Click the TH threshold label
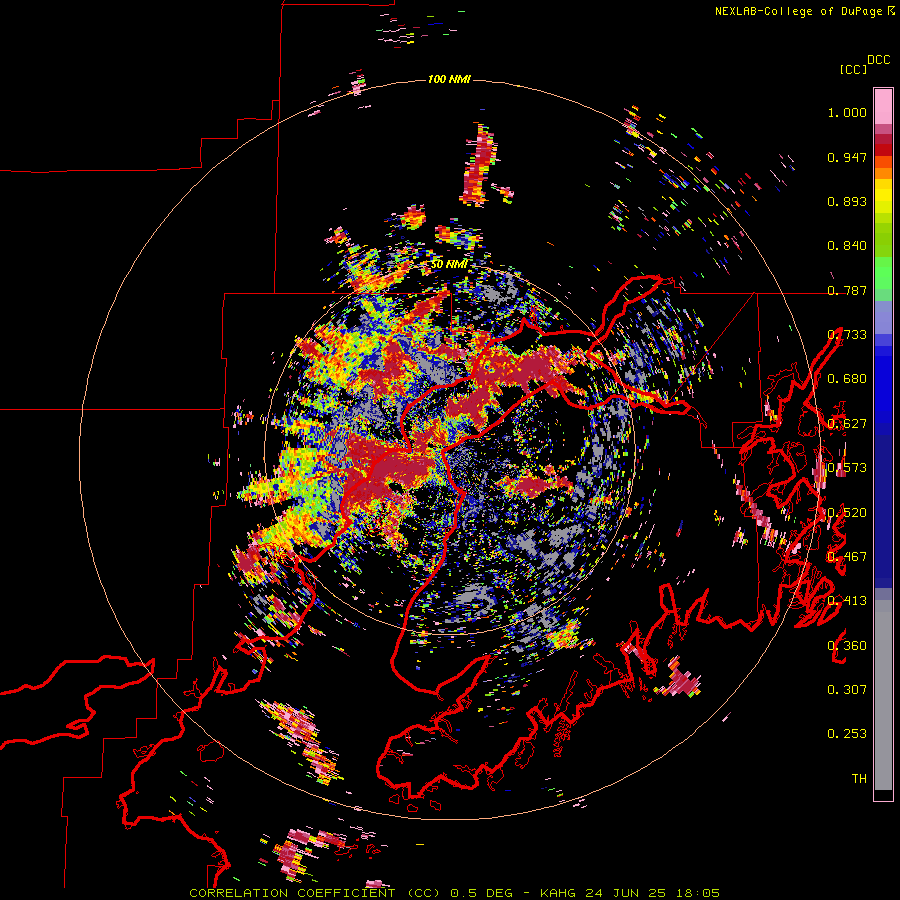The height and width of the screenshot is (900, 900). pos(859,778)
